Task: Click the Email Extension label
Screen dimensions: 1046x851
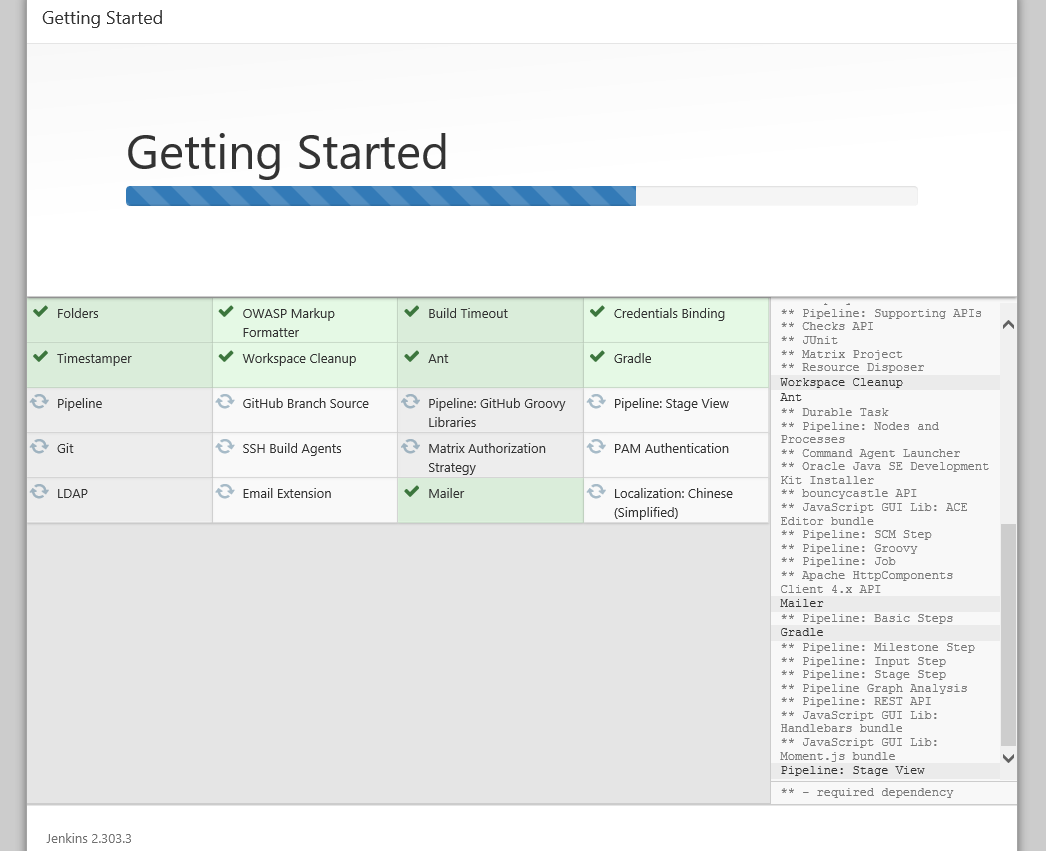Action: pos(287,494)
